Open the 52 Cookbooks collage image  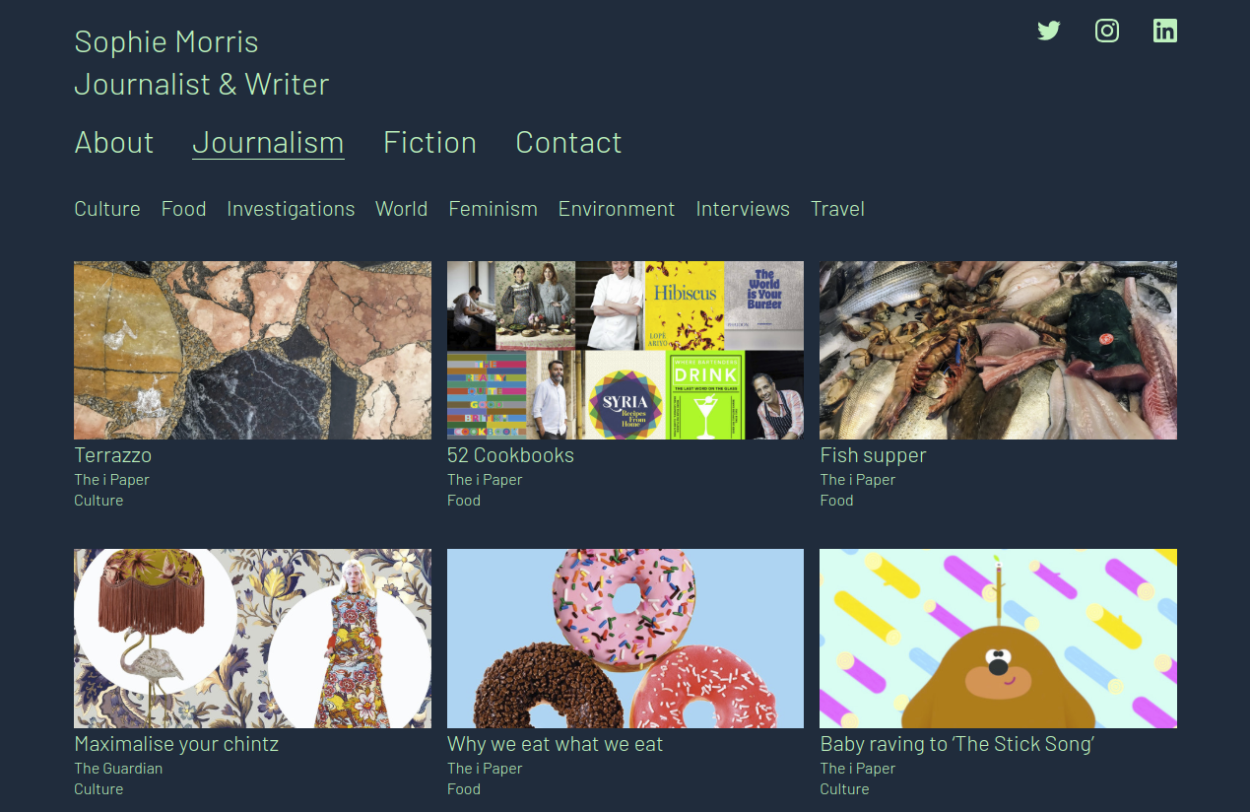[625, 350]
